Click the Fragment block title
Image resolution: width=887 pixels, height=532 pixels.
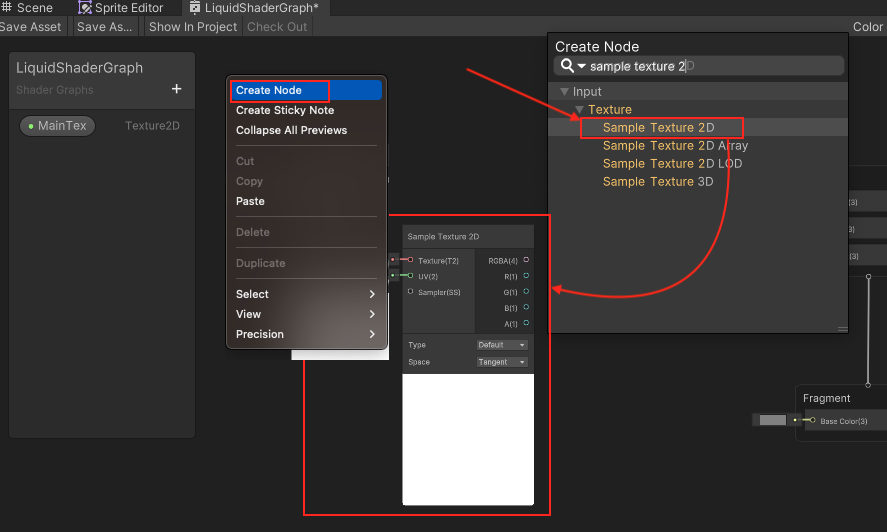[826, 398]
